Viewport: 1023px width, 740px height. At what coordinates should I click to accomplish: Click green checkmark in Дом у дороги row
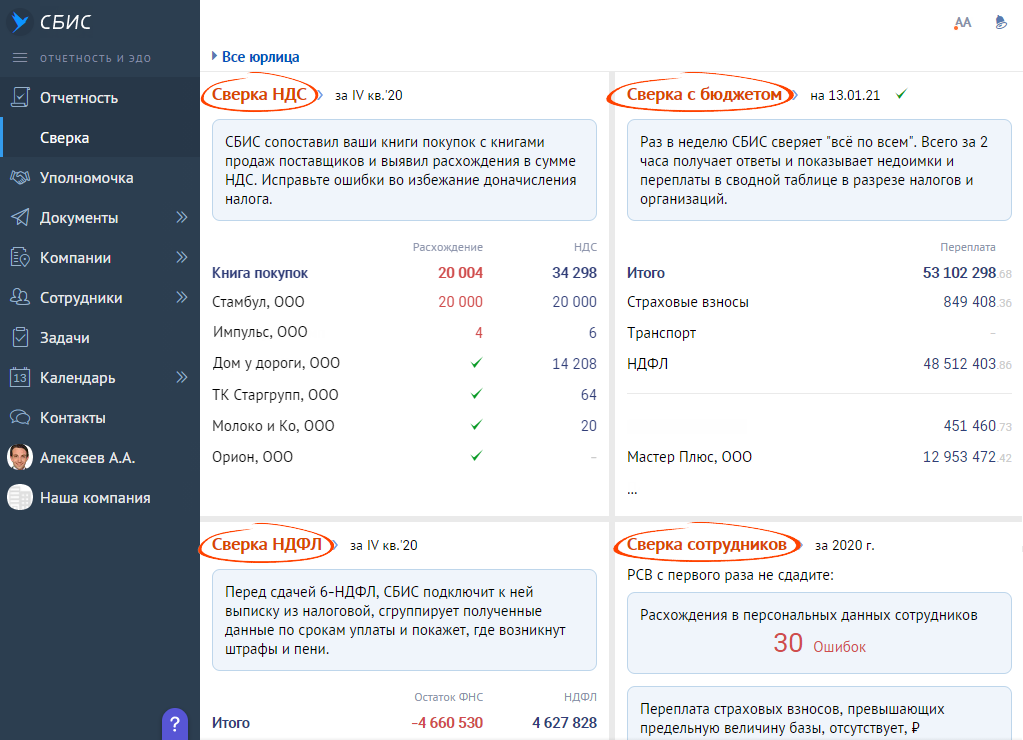[x=476, y=363]
